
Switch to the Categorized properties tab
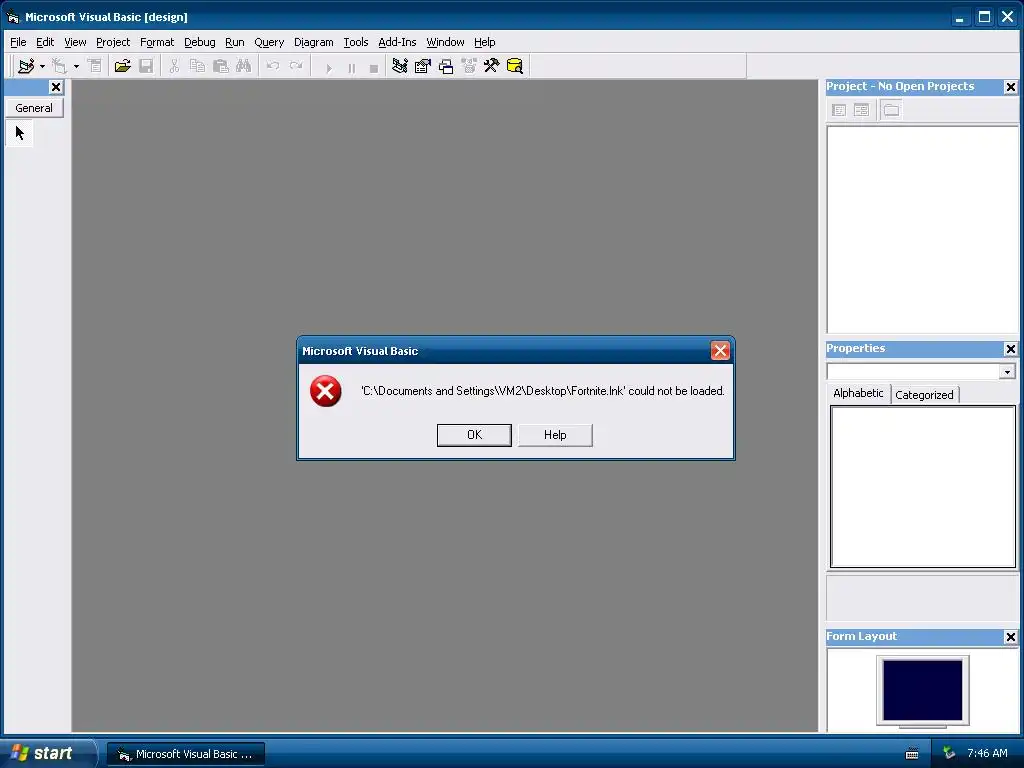coord(924,394)
